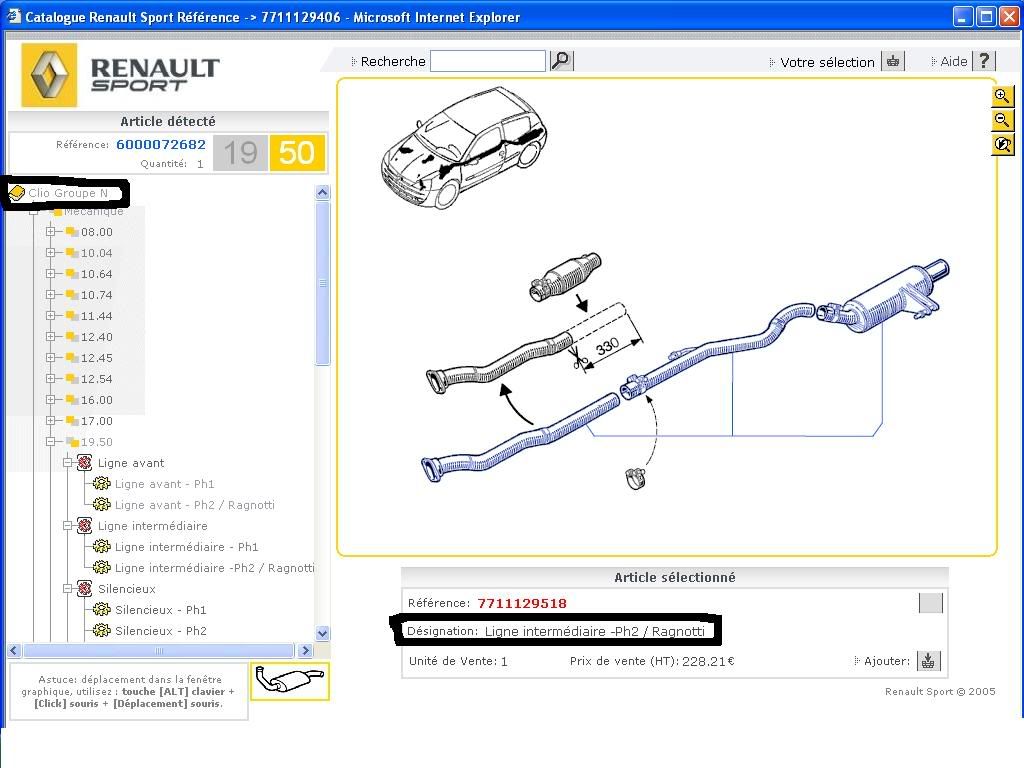Viewport: 1024px width, 768px height.
Task: Click the exhaust clamp part in diagram
Action: tap(635, 478)
